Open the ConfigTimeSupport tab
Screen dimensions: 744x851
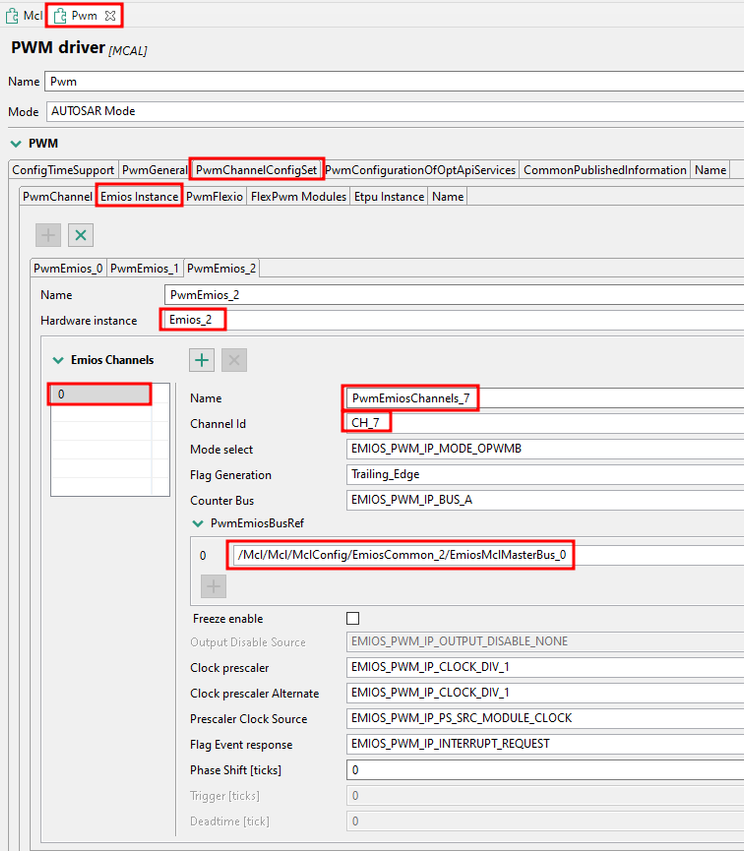[x=63, y=170]
